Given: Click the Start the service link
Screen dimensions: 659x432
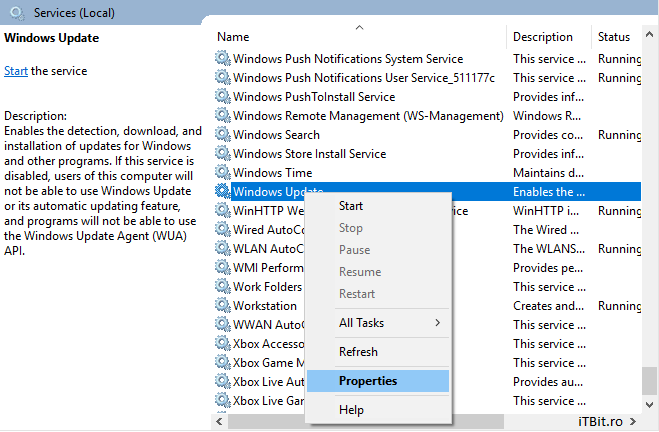Looking at the screenshot, I should point(16,71).
